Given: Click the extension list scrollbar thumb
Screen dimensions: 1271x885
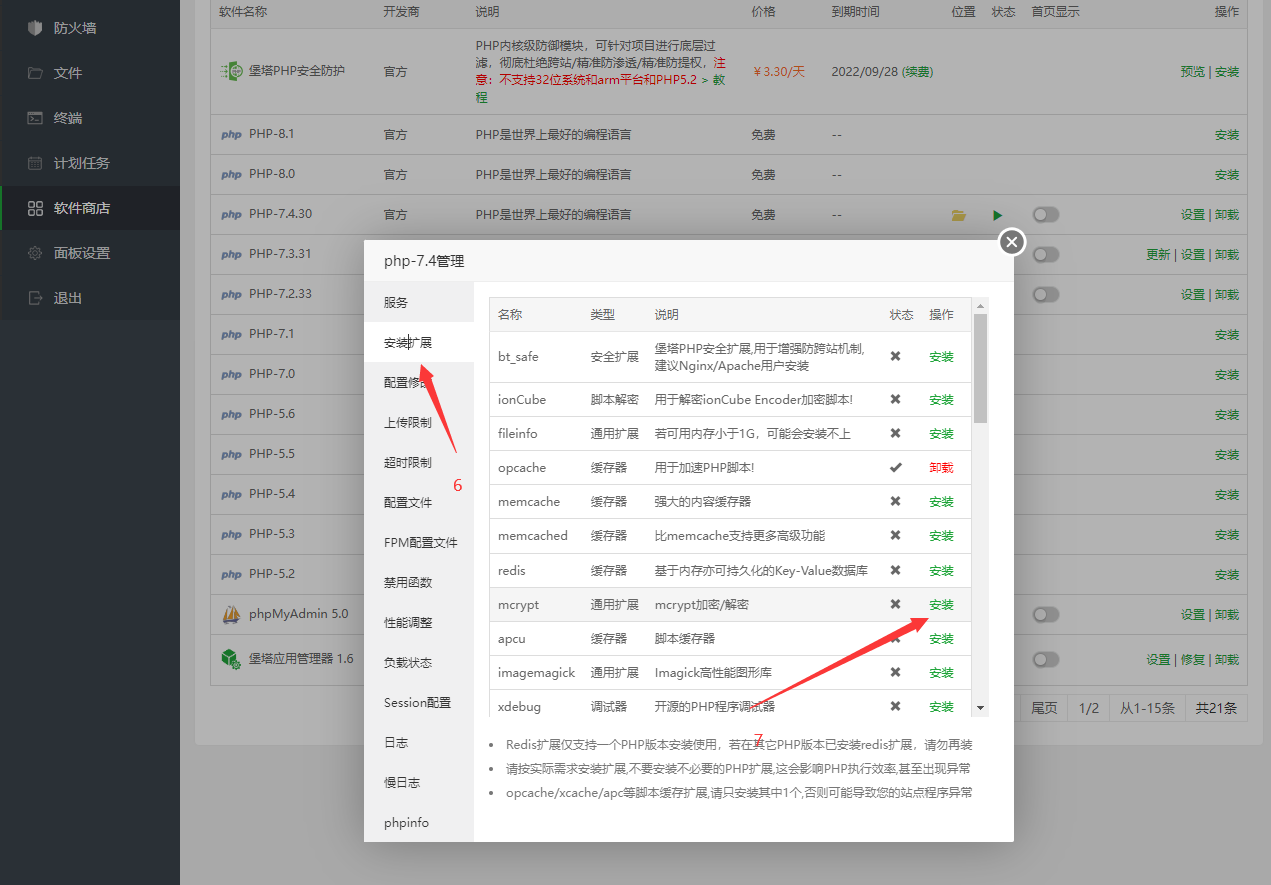Looking at the screenshot, I should (980, 368).
